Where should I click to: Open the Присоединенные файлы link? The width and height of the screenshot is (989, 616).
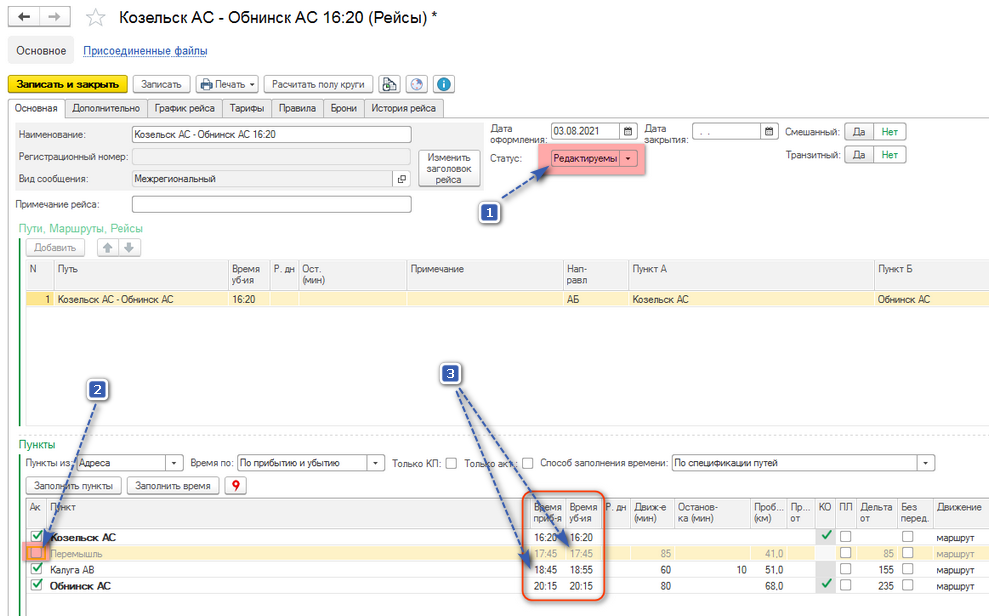click(144, 51)
